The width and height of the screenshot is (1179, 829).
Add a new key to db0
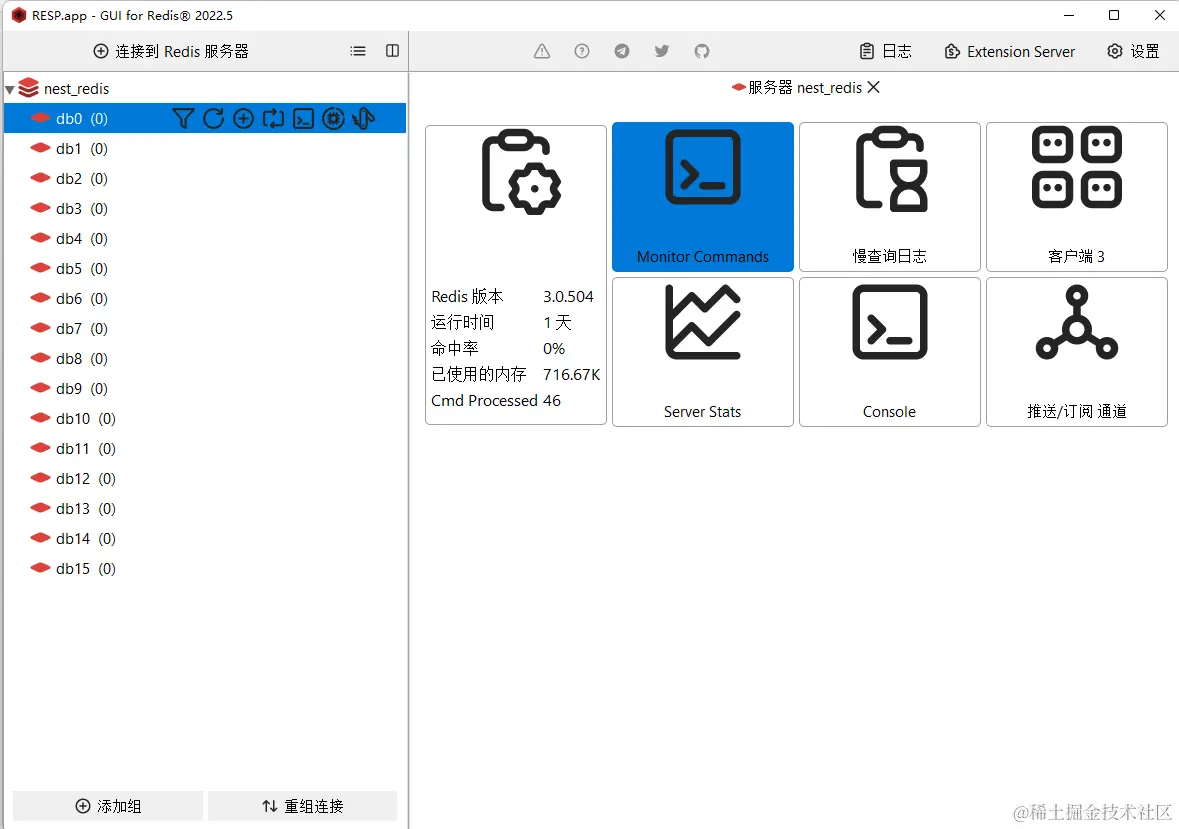click(x=244, y=119)
